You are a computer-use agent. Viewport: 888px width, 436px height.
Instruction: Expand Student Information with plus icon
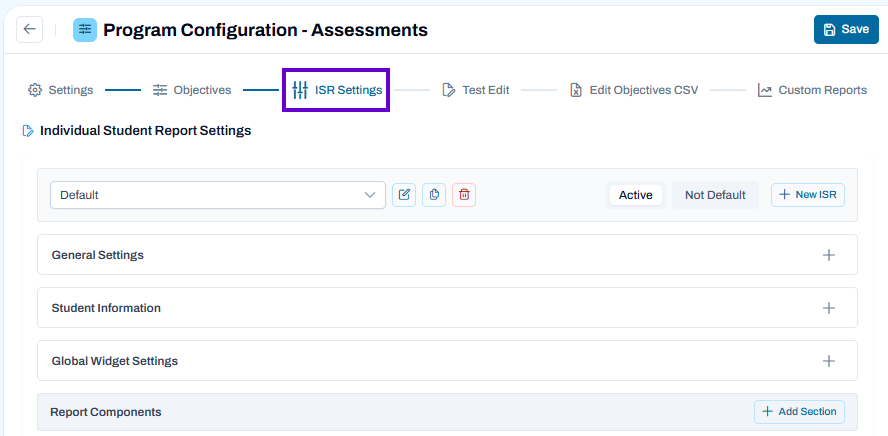click(x=829, y=308)
